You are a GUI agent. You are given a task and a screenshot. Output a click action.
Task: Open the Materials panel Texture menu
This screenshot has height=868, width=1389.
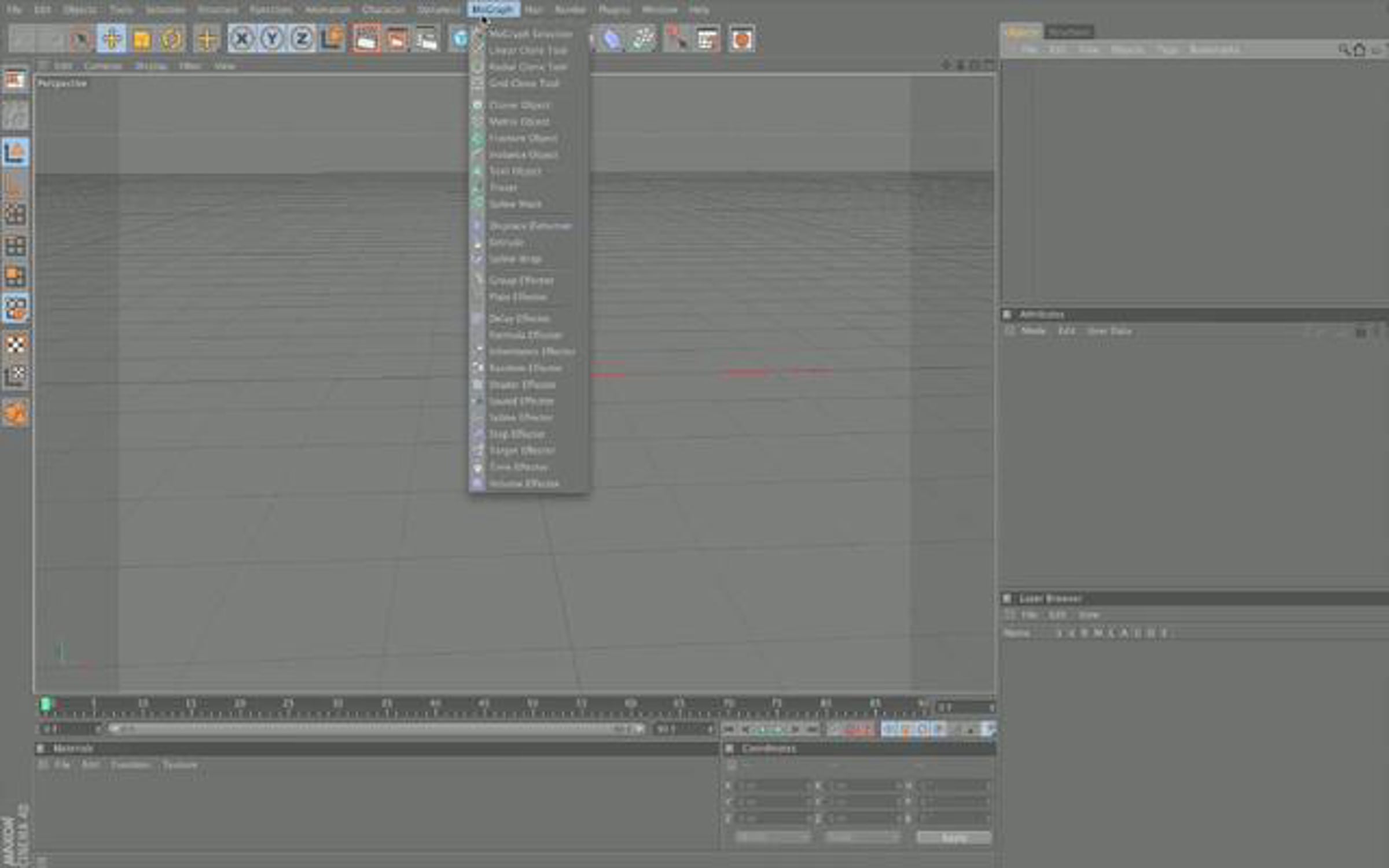coord(179,765)
